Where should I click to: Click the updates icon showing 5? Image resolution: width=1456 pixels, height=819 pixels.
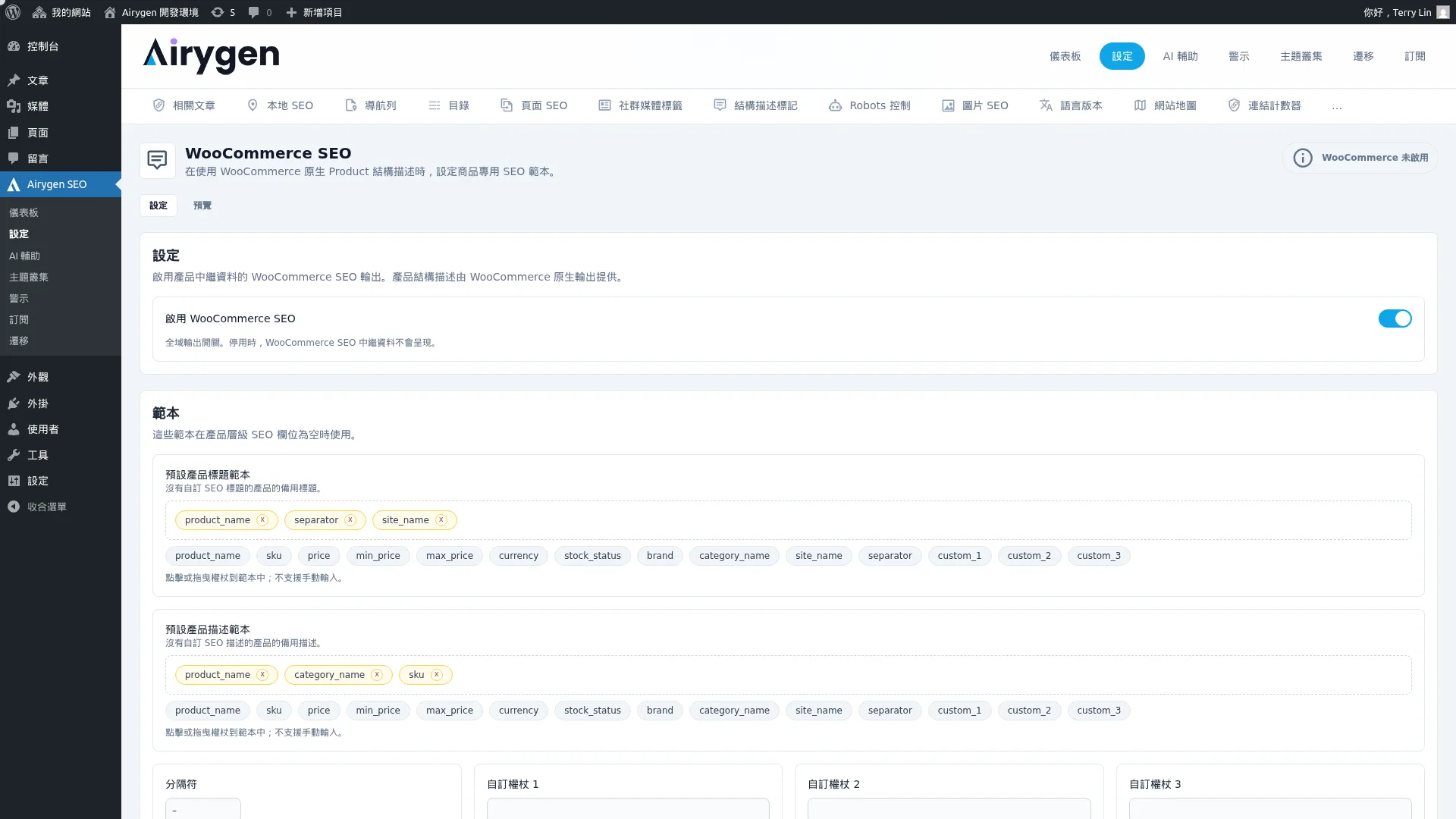pos(223,12)
